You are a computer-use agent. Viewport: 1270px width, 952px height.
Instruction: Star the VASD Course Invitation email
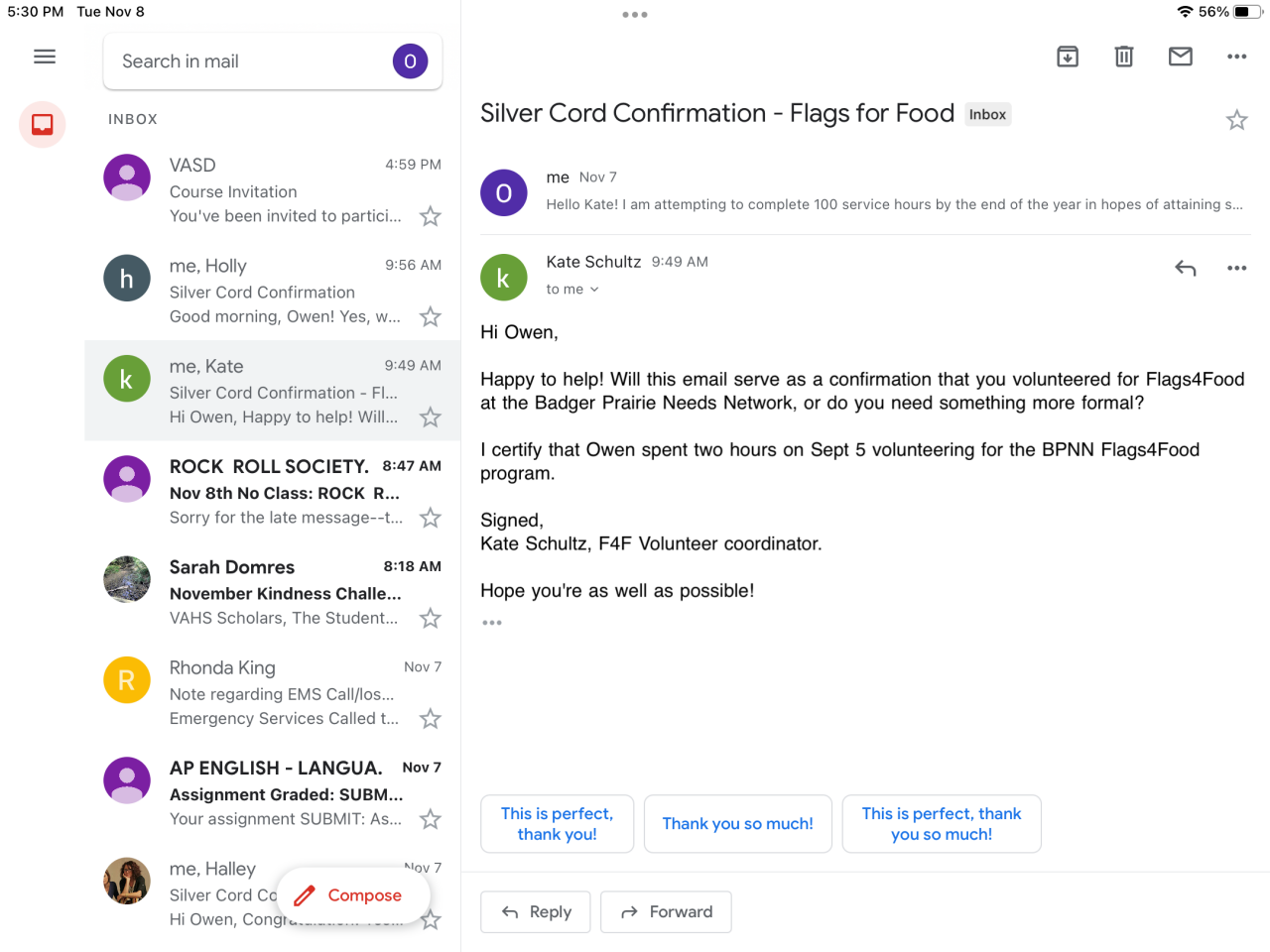pos(430,216)
